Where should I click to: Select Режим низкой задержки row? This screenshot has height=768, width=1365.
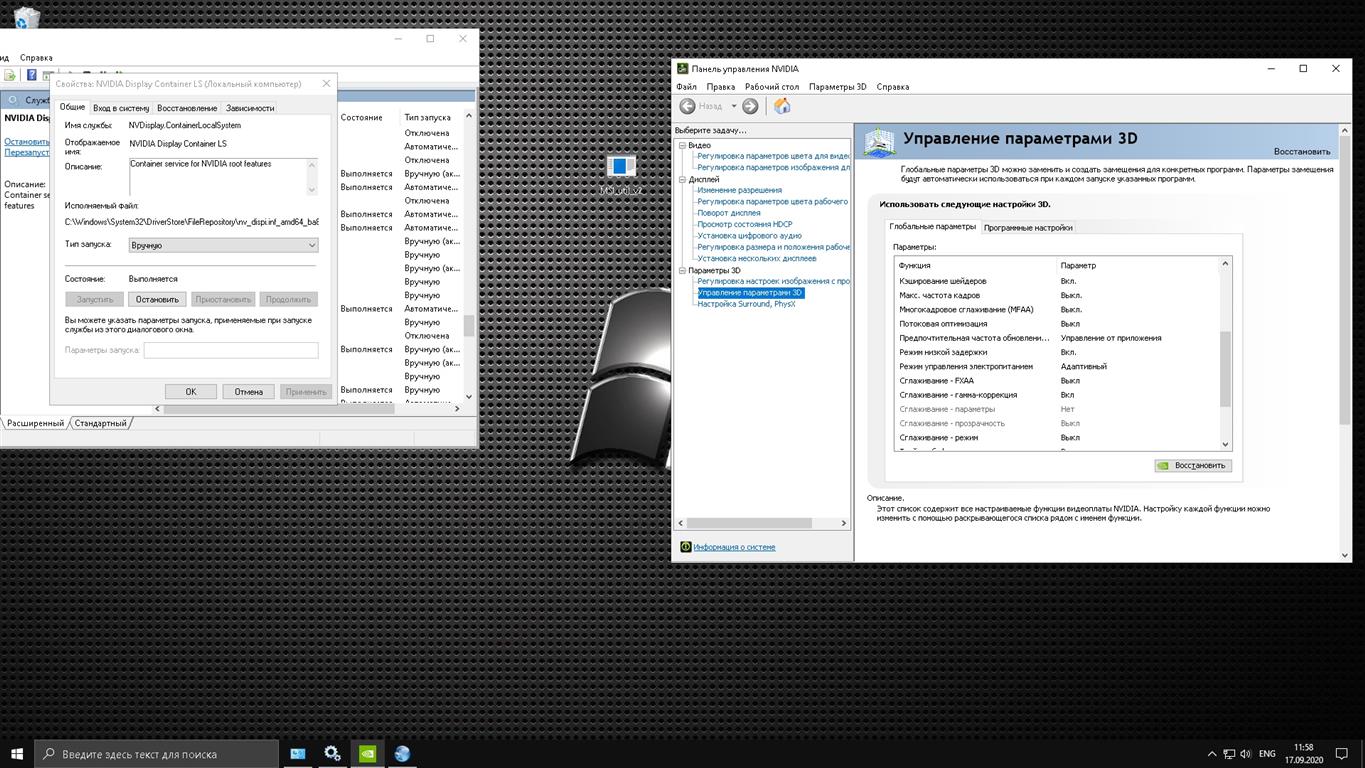click(x=1056, y=352)
